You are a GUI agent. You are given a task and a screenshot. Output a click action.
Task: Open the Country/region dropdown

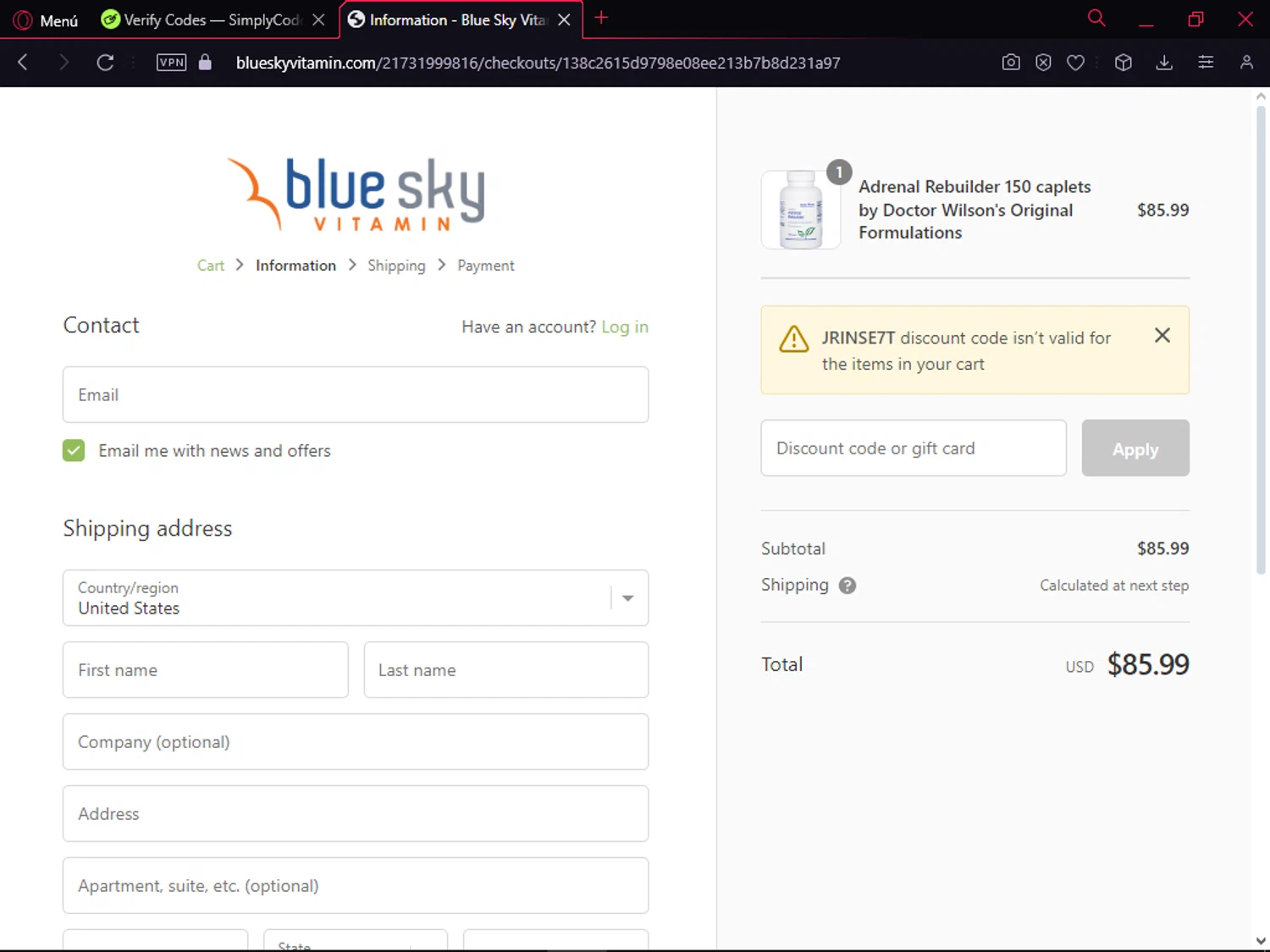pyautogui.click(x=356, y=597)
